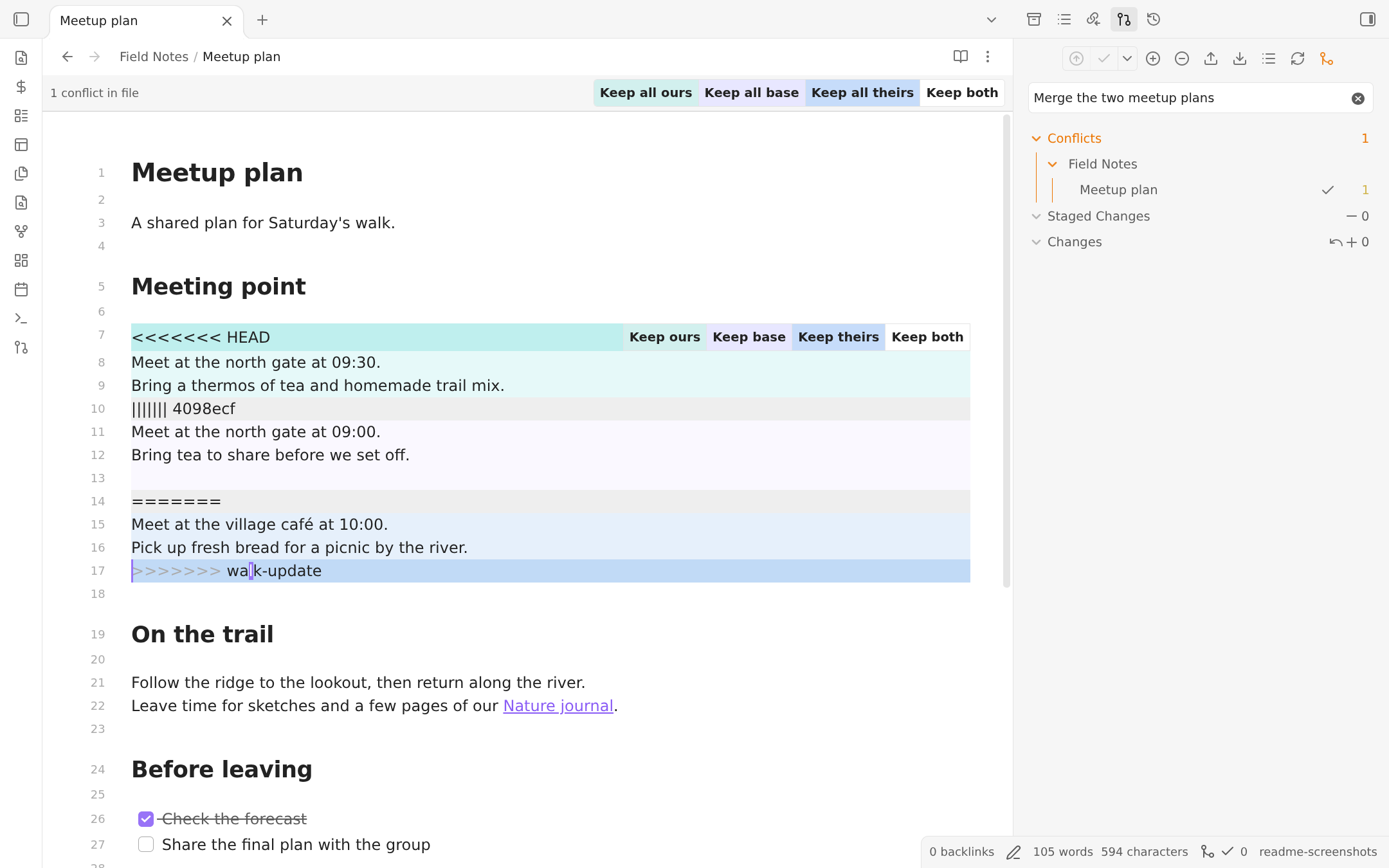The height and width of the screenshot is (868, 1389).
Task: Click the pull download icon in git toolbar
Action: click(x=1240, y=59)
